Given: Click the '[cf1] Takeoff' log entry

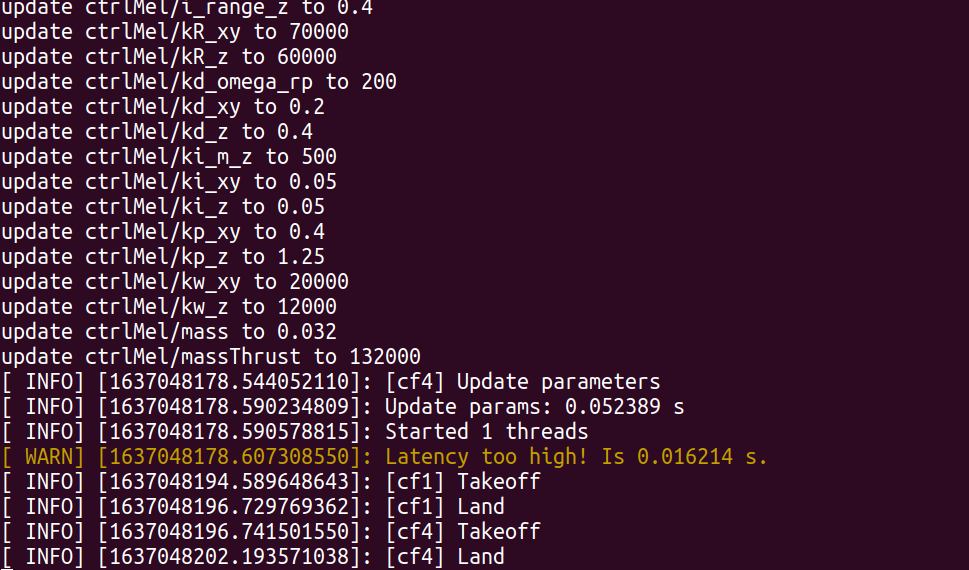Looking at the screenshot, I should pyautogui.click(x=463, y=482).
